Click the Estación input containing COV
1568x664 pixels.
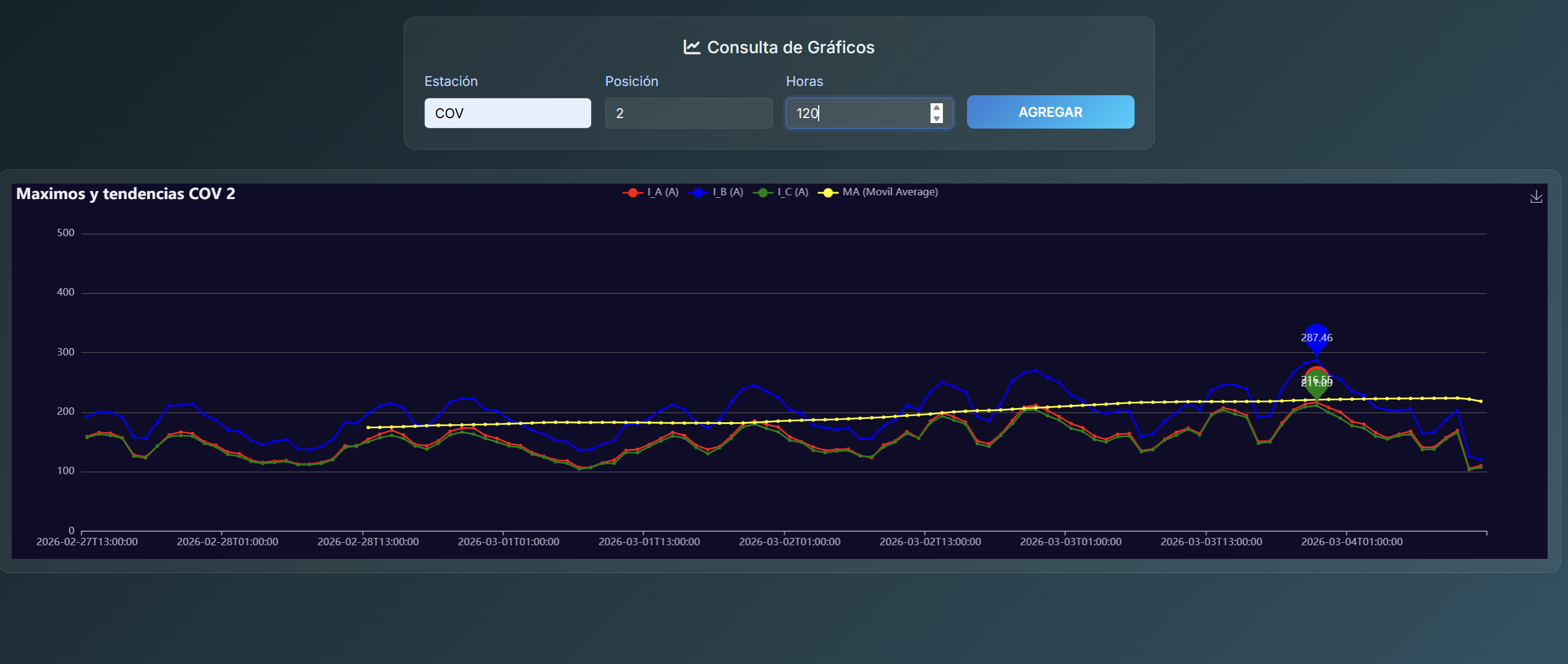[507, 113]
